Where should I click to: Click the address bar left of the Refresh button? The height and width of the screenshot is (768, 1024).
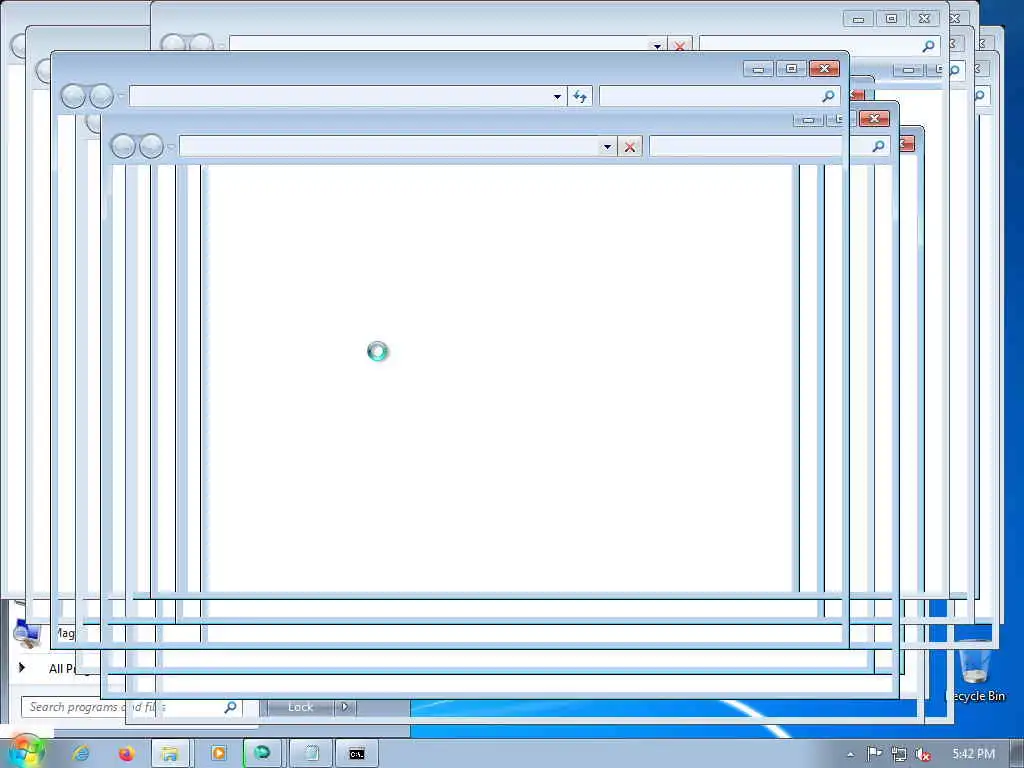pyautogui.click(x=340, y=97)
